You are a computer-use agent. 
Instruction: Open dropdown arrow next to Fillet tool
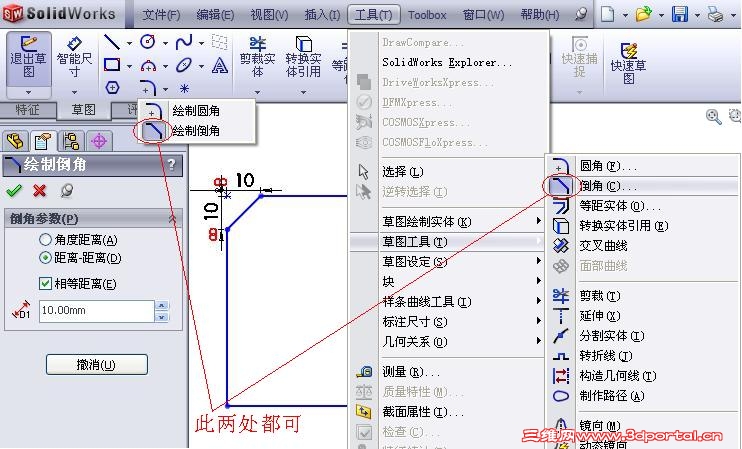[165, 88]
